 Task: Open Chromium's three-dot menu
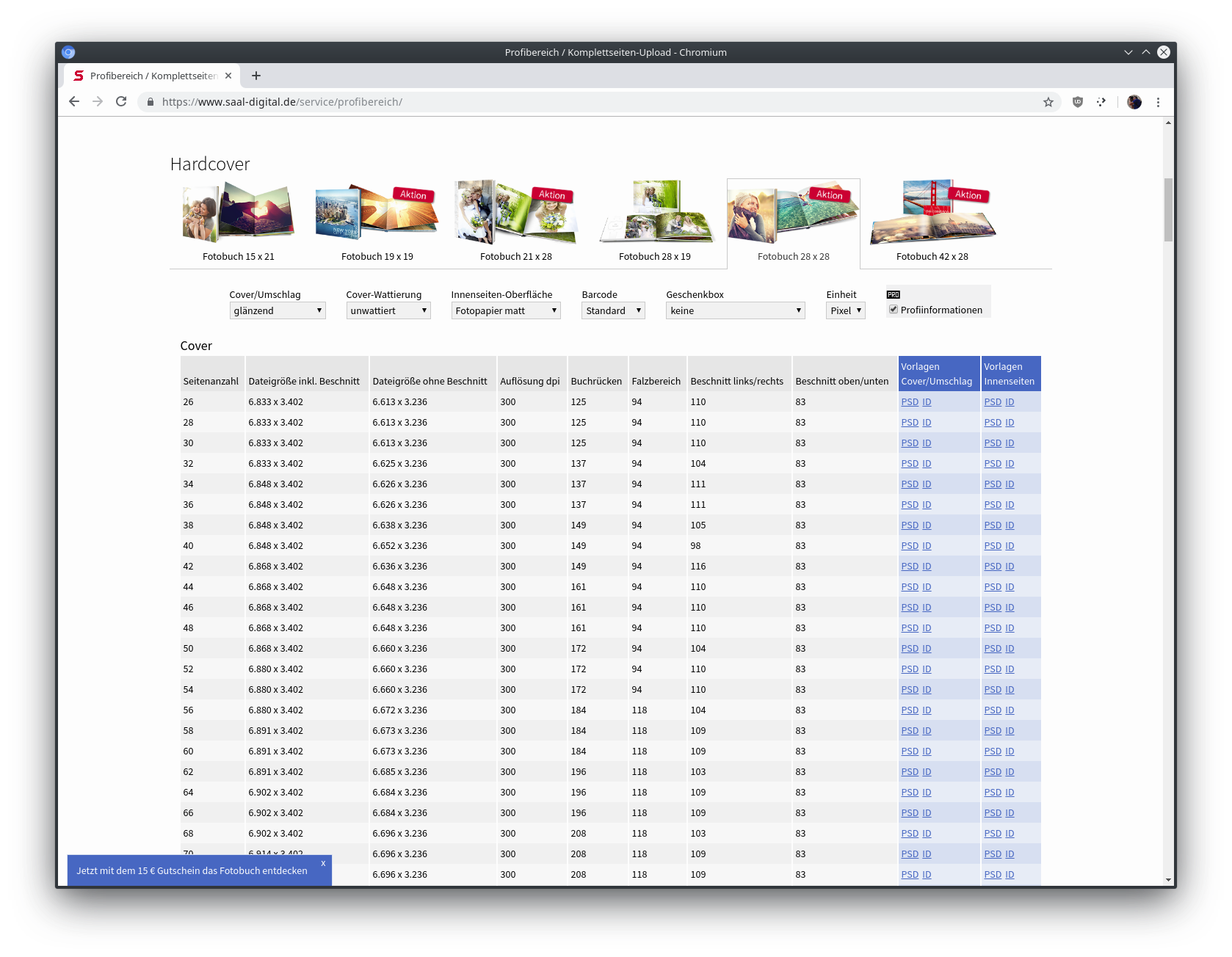[1158, 102]
